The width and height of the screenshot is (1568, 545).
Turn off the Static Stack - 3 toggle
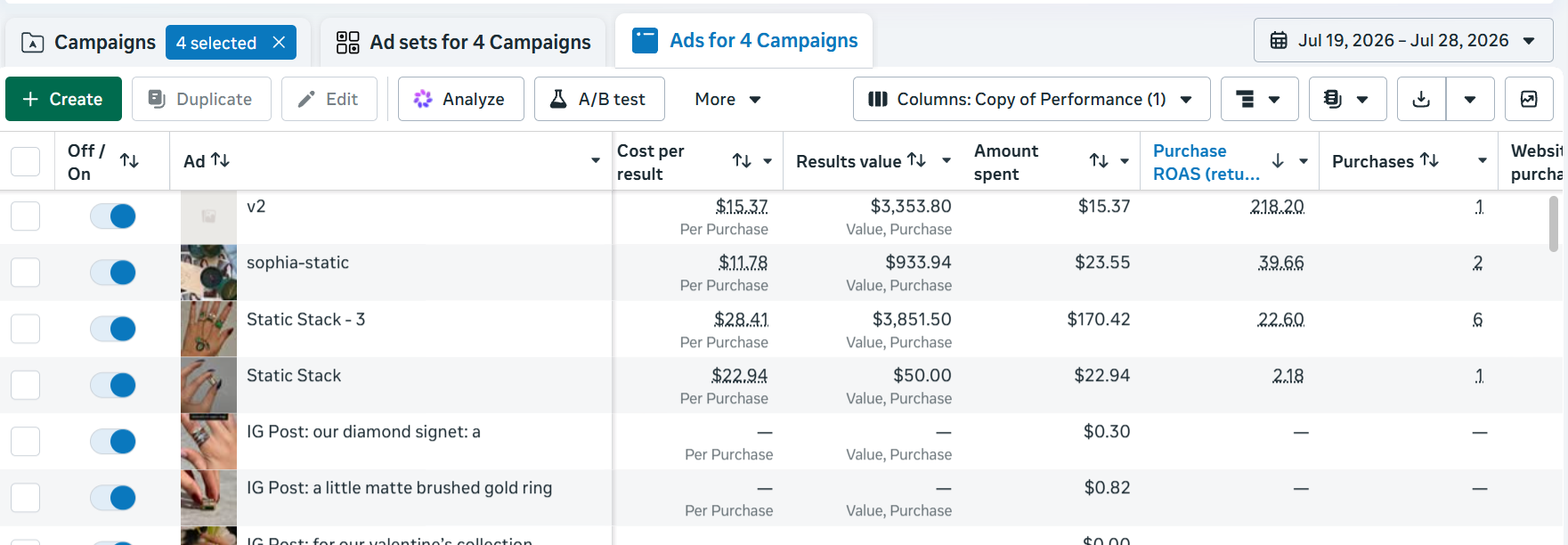click(113, 329)
